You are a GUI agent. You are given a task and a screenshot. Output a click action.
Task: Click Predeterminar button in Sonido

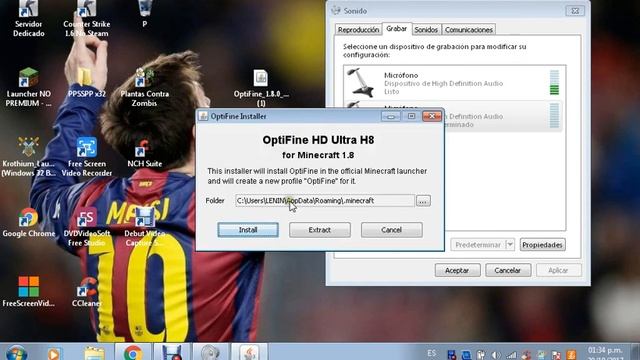tap(478, 245)
